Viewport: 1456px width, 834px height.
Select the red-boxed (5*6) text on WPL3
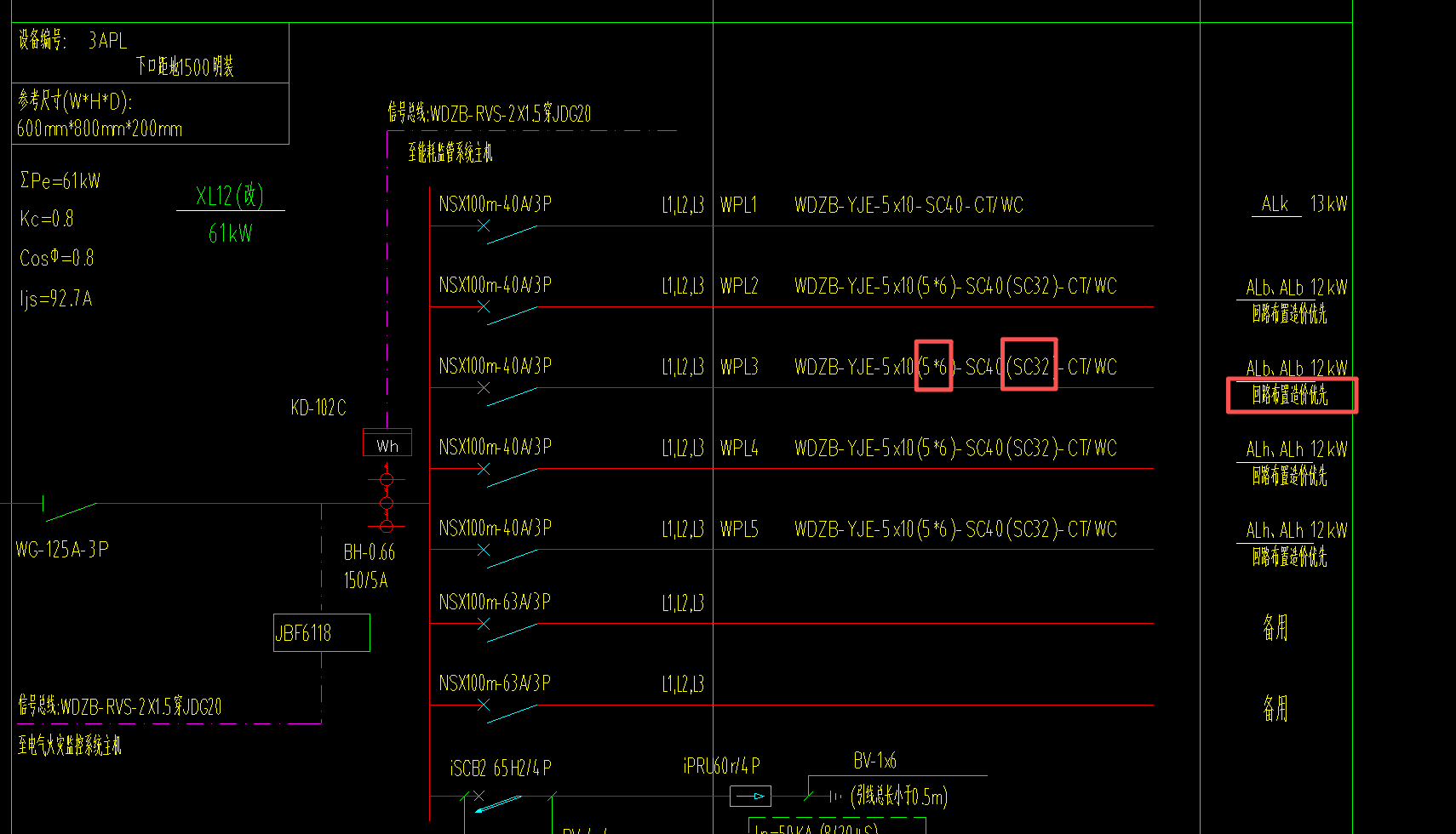933,367
